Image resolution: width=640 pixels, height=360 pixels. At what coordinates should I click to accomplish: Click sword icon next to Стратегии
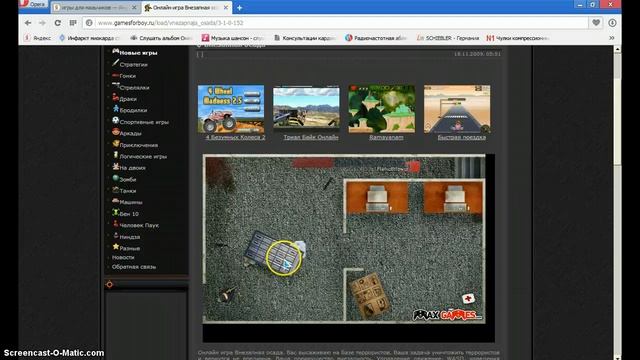point(116,63)
